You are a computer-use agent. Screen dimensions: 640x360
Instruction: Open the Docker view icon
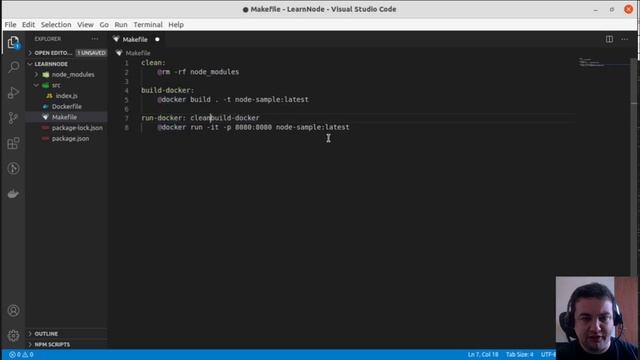point(13,193)
